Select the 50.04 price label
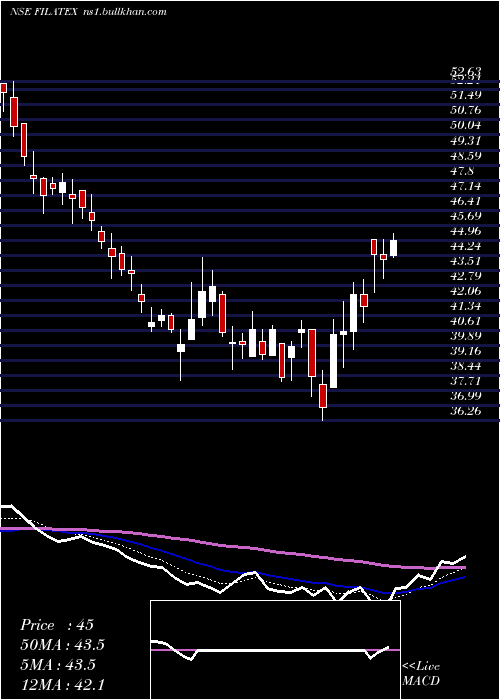This screenshot has height=700, width=500. click(465, 125)
